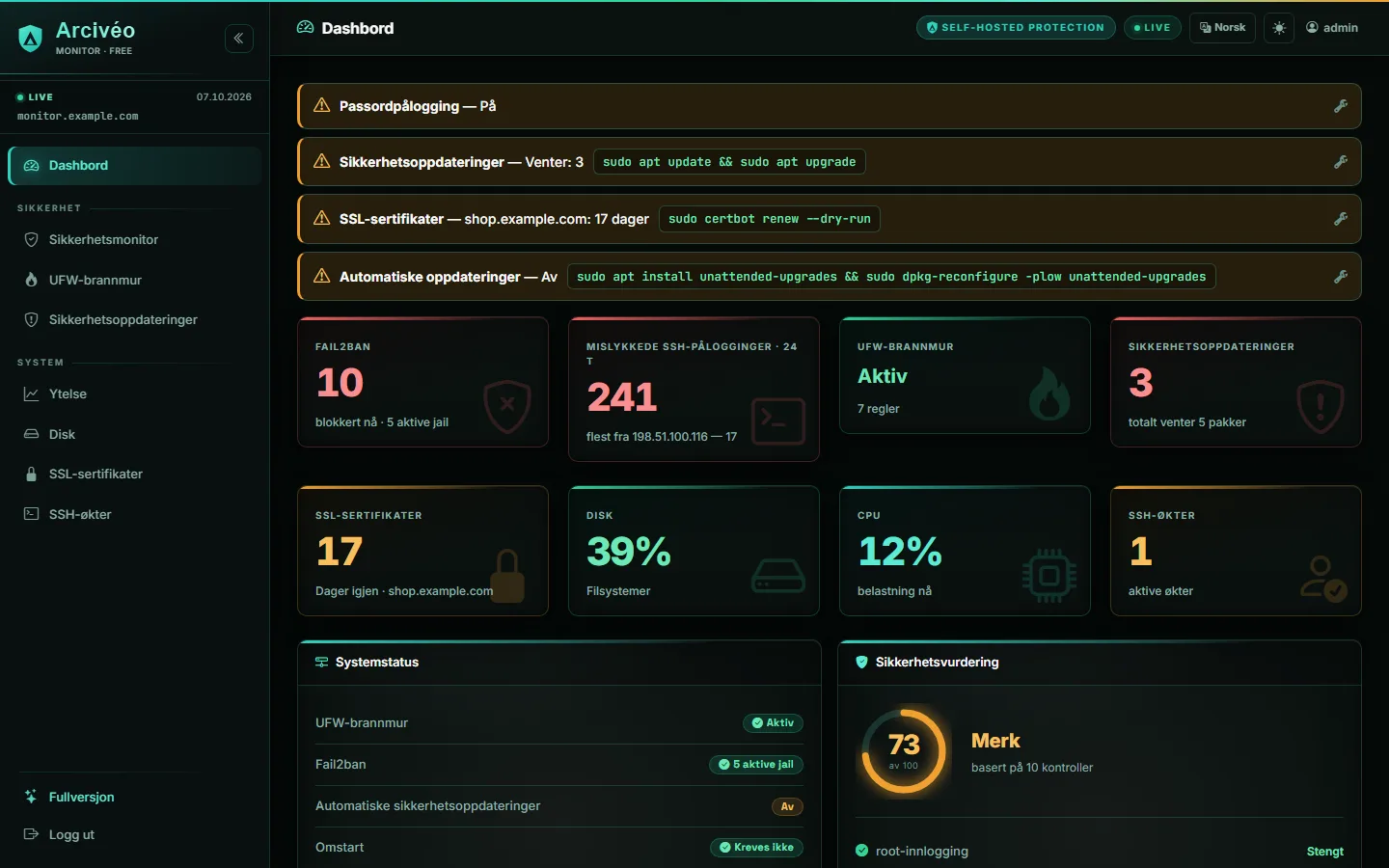1389x868 pixels.
Task: Open Dashbord in the sidebar
Action: (x=135, y=166)
